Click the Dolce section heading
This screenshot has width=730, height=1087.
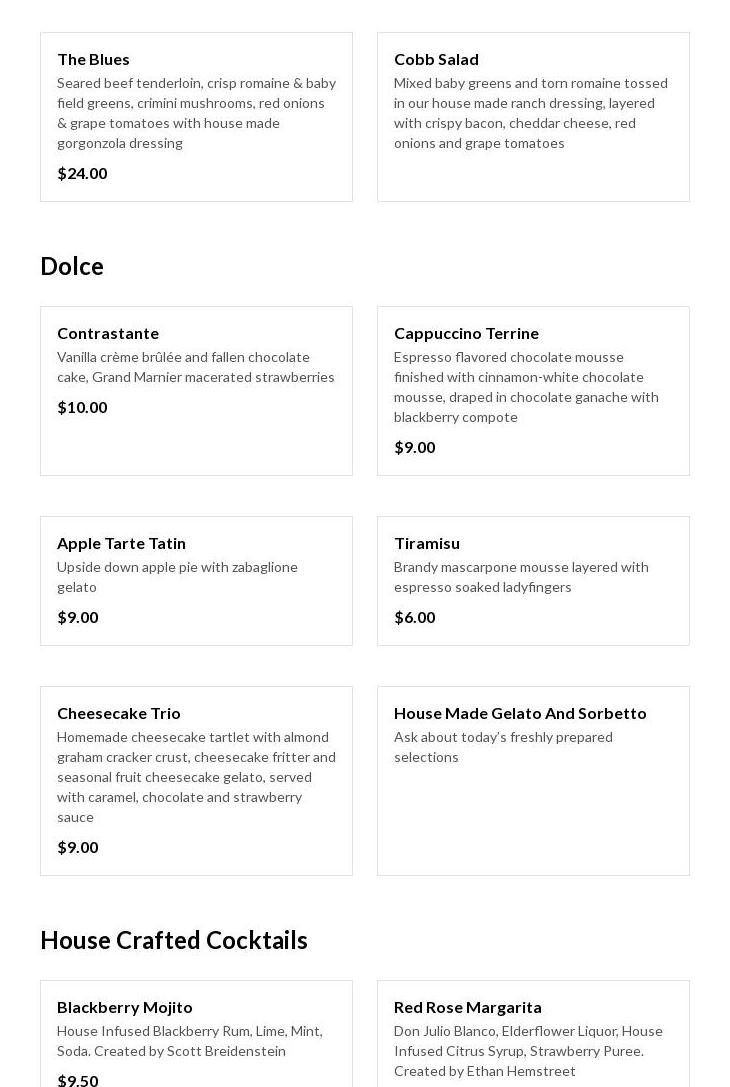click(72, 266)
